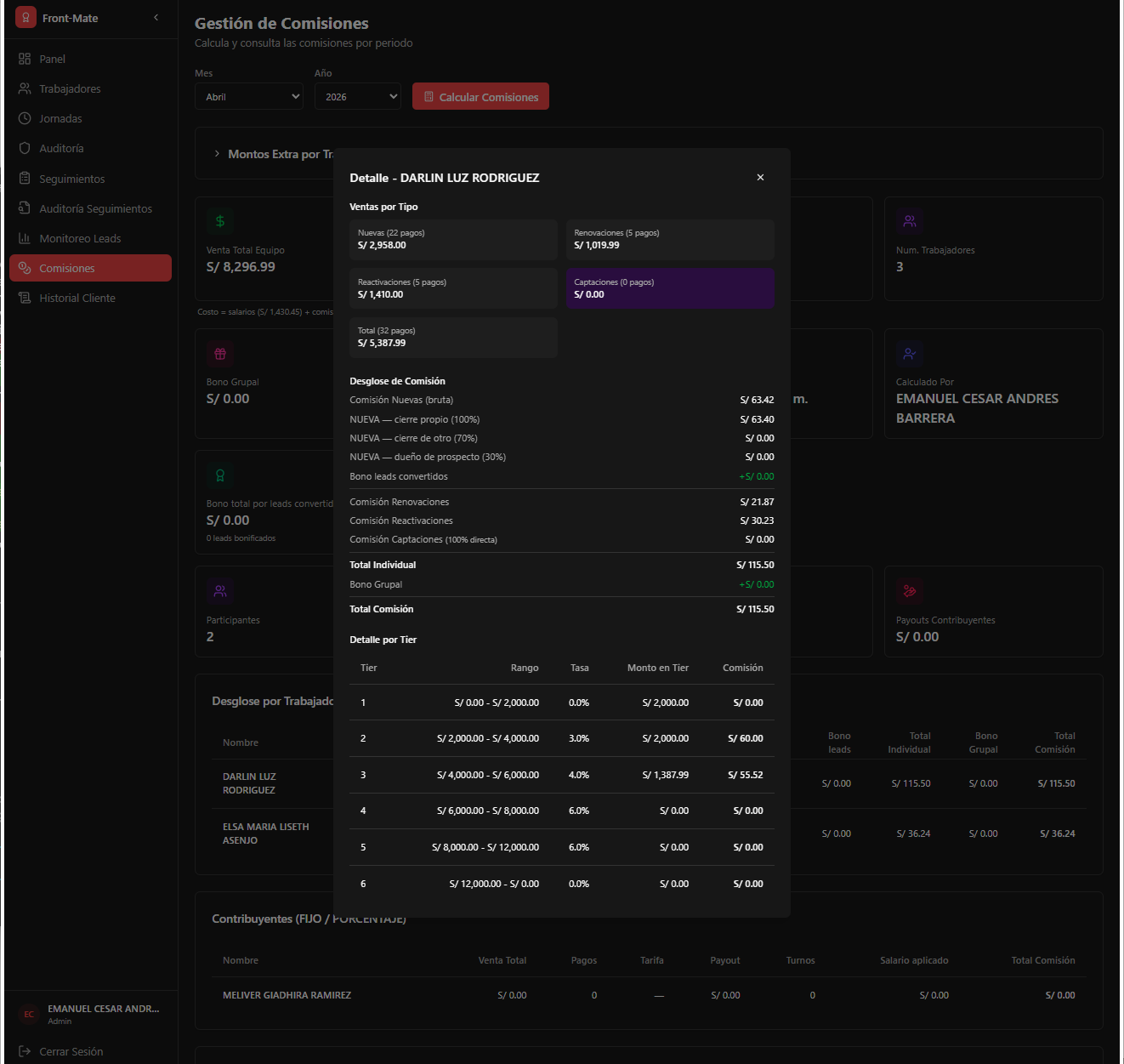The width and height of the screenshot is (1124, 1064).
Task: Click Tier 2 comisión value S/ 60.00
Action: coord(746,738)
